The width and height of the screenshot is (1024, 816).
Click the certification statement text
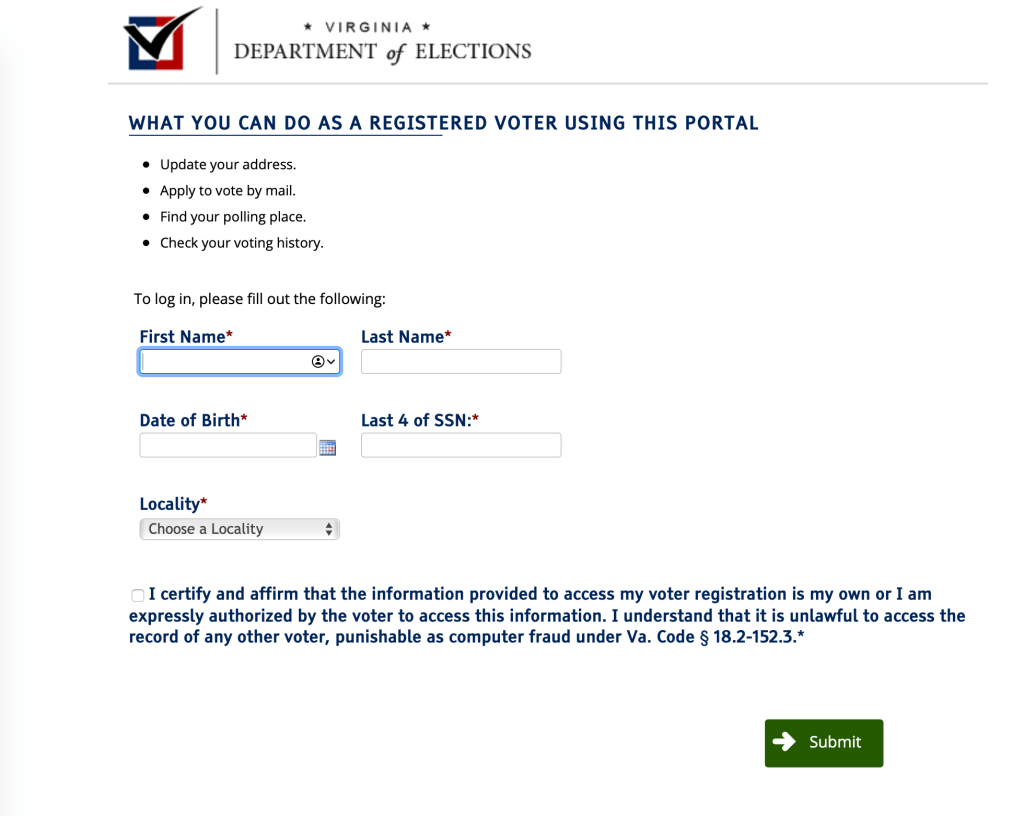coord(547,615)
